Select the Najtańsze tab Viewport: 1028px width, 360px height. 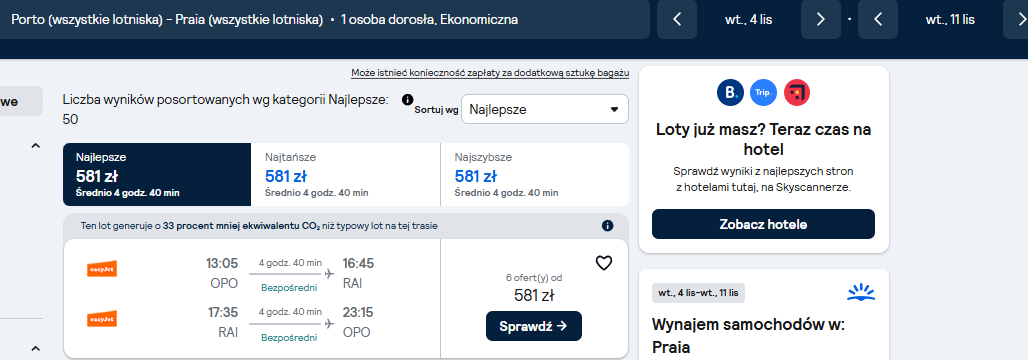[x=346, y=174]
